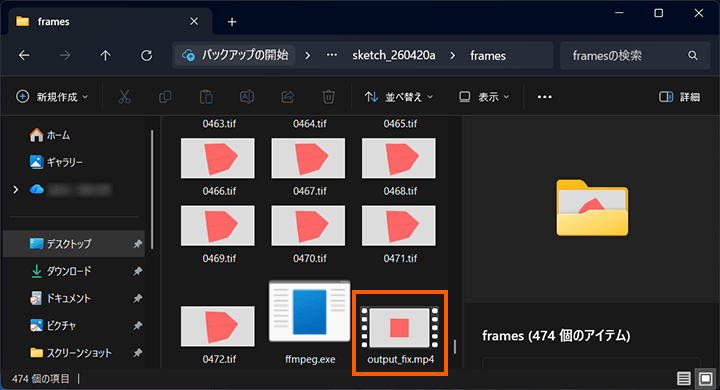Select the OneDrive cloud entry

(x=71, y=189)
